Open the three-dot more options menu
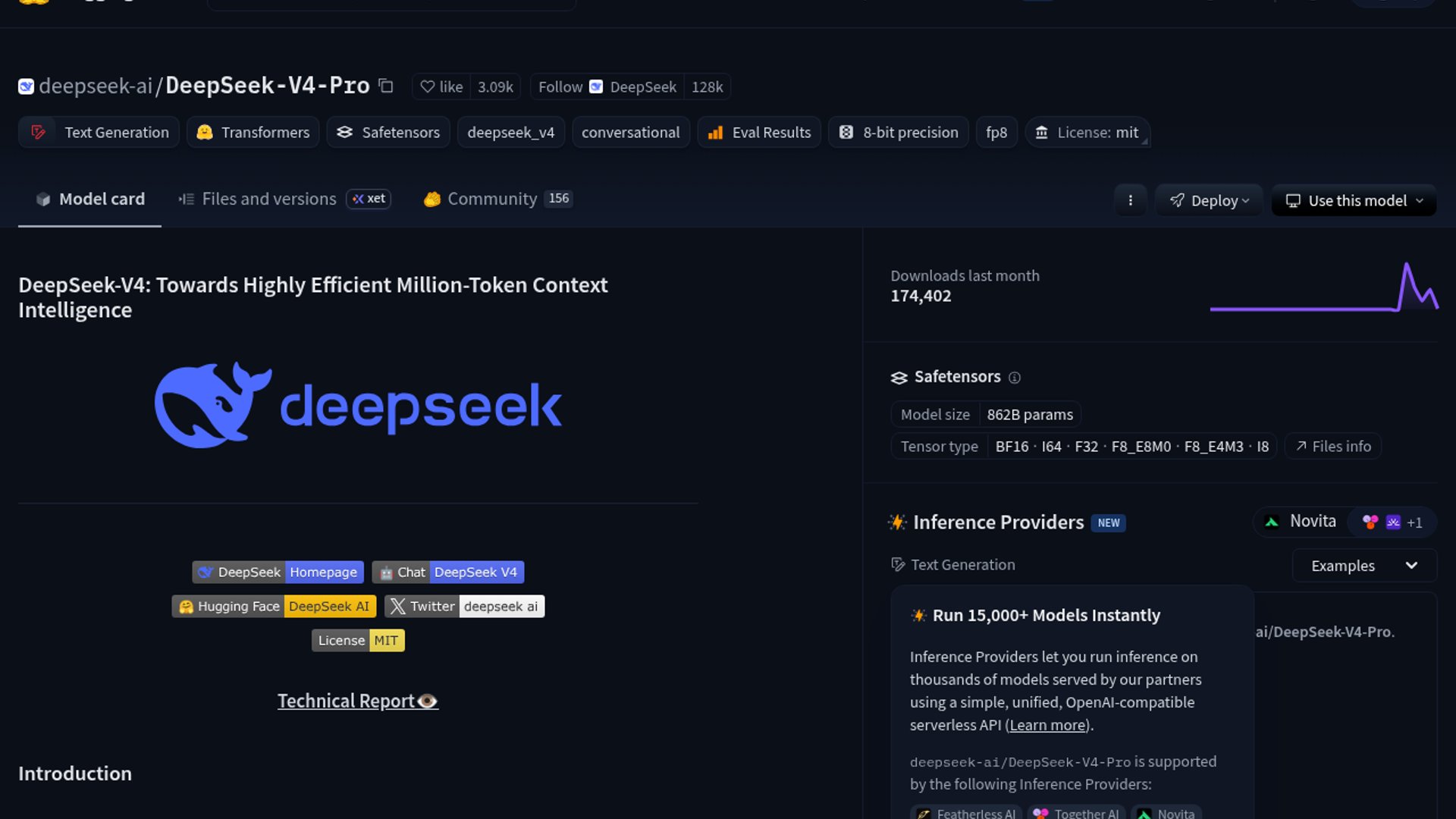1456x819 pixels. tap(1130, 200)
